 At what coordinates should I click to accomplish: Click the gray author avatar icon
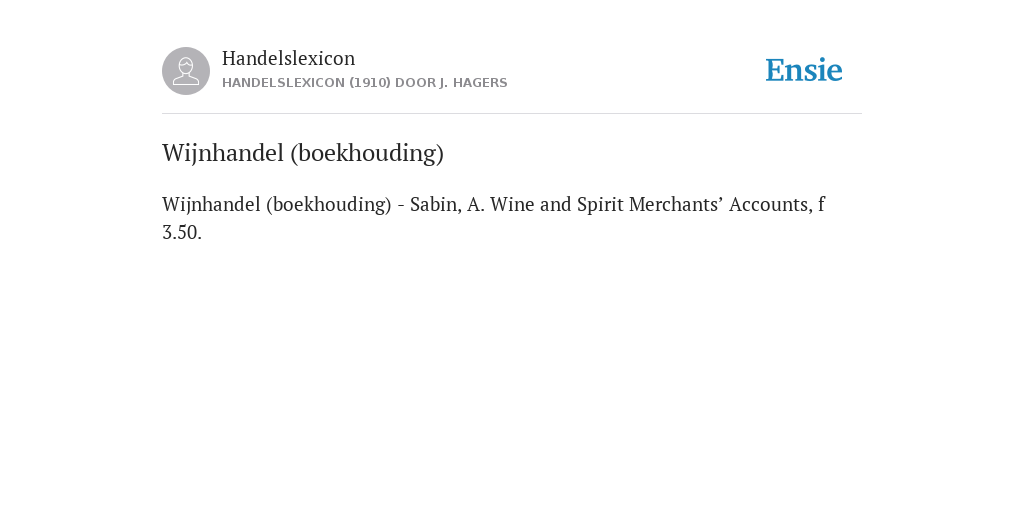tap(186, 71)
